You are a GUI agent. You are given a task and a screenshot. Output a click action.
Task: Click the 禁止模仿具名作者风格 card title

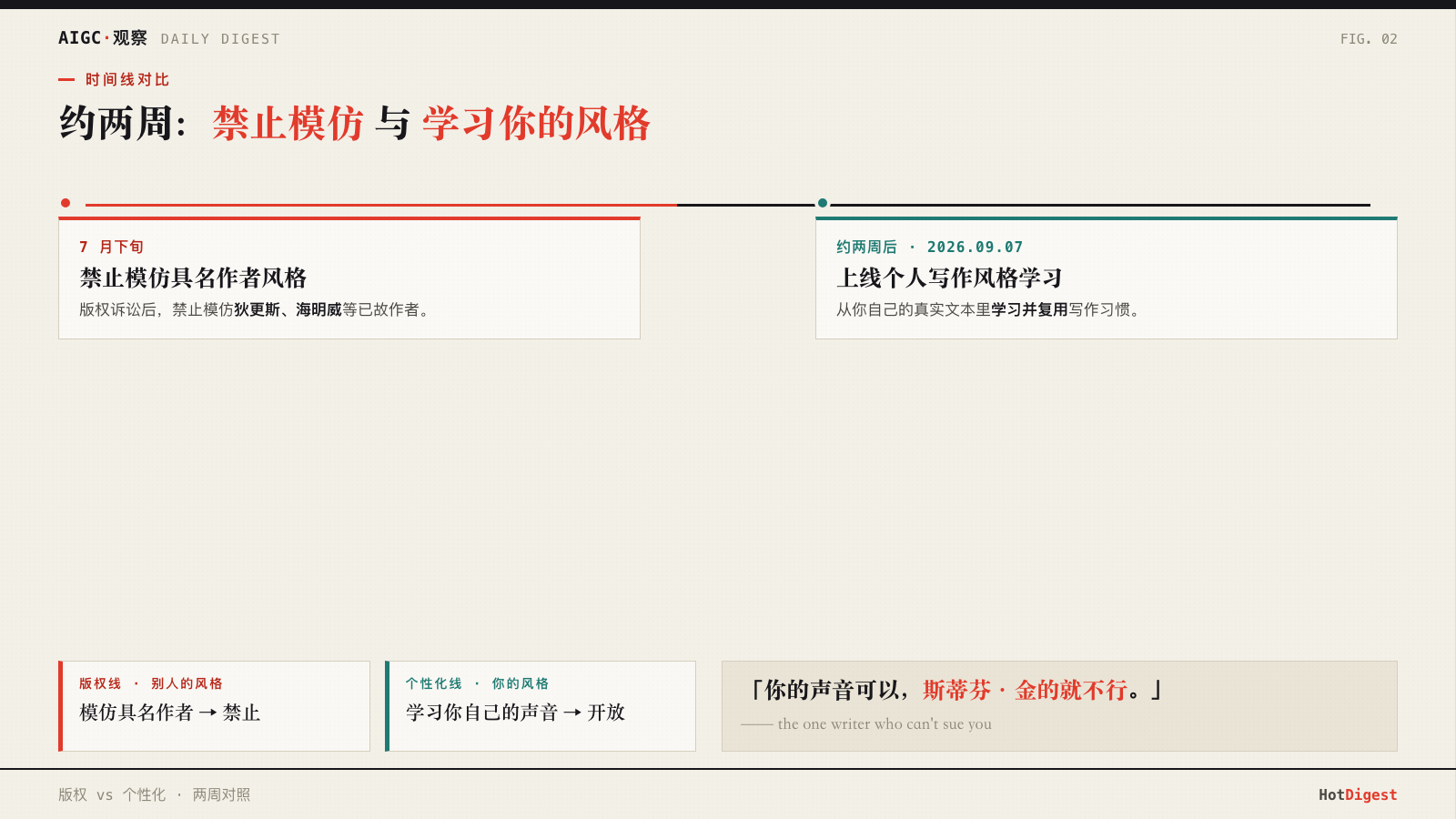point(193,278)
